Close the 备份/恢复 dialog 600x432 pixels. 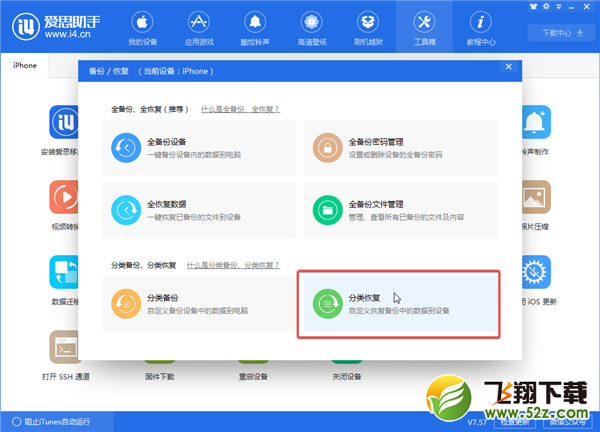point(509,67)
